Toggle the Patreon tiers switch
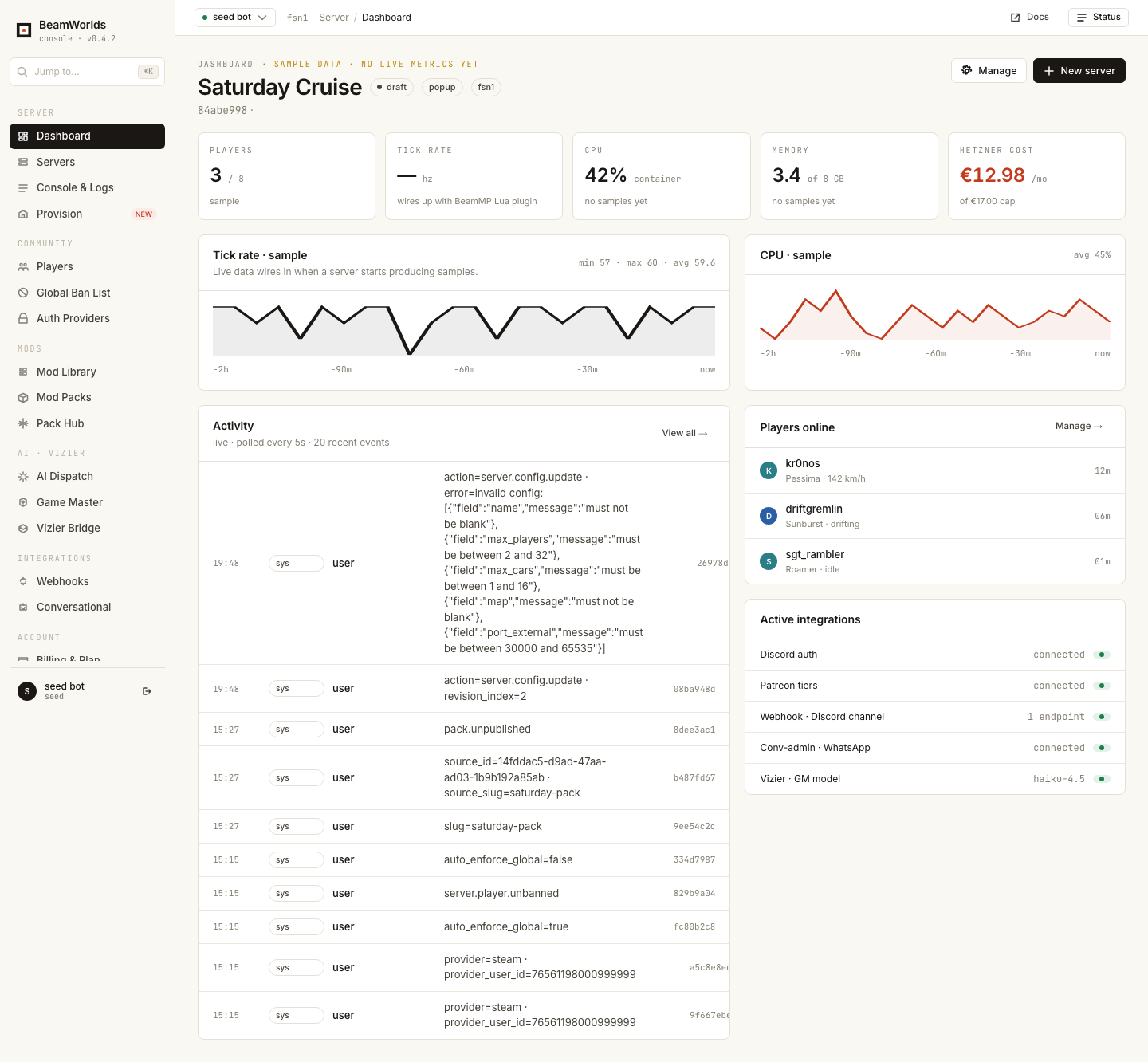Screen dimensions: 1148x1062 1102,686
